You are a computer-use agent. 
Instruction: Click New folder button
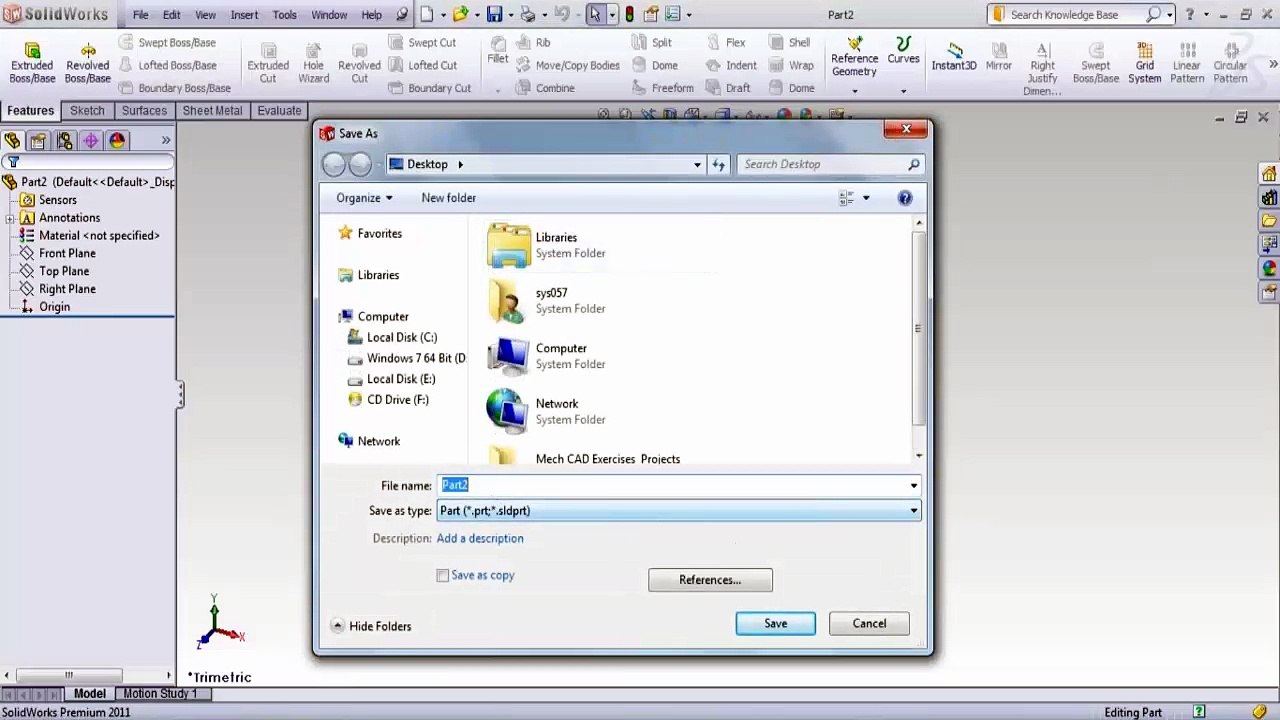pyautogui.click(x=449, y=198)
